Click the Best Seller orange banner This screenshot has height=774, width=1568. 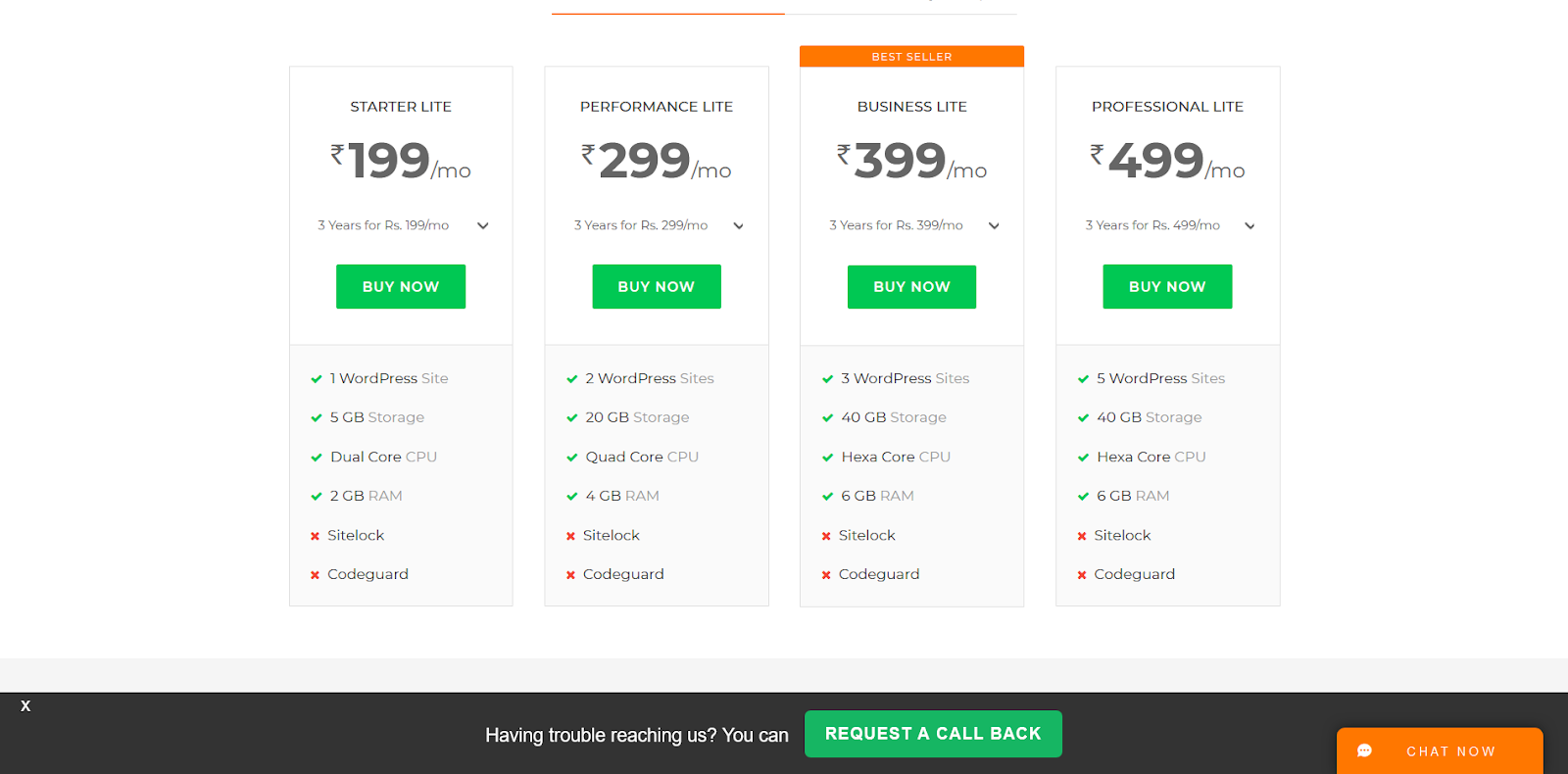coord(911,57)
